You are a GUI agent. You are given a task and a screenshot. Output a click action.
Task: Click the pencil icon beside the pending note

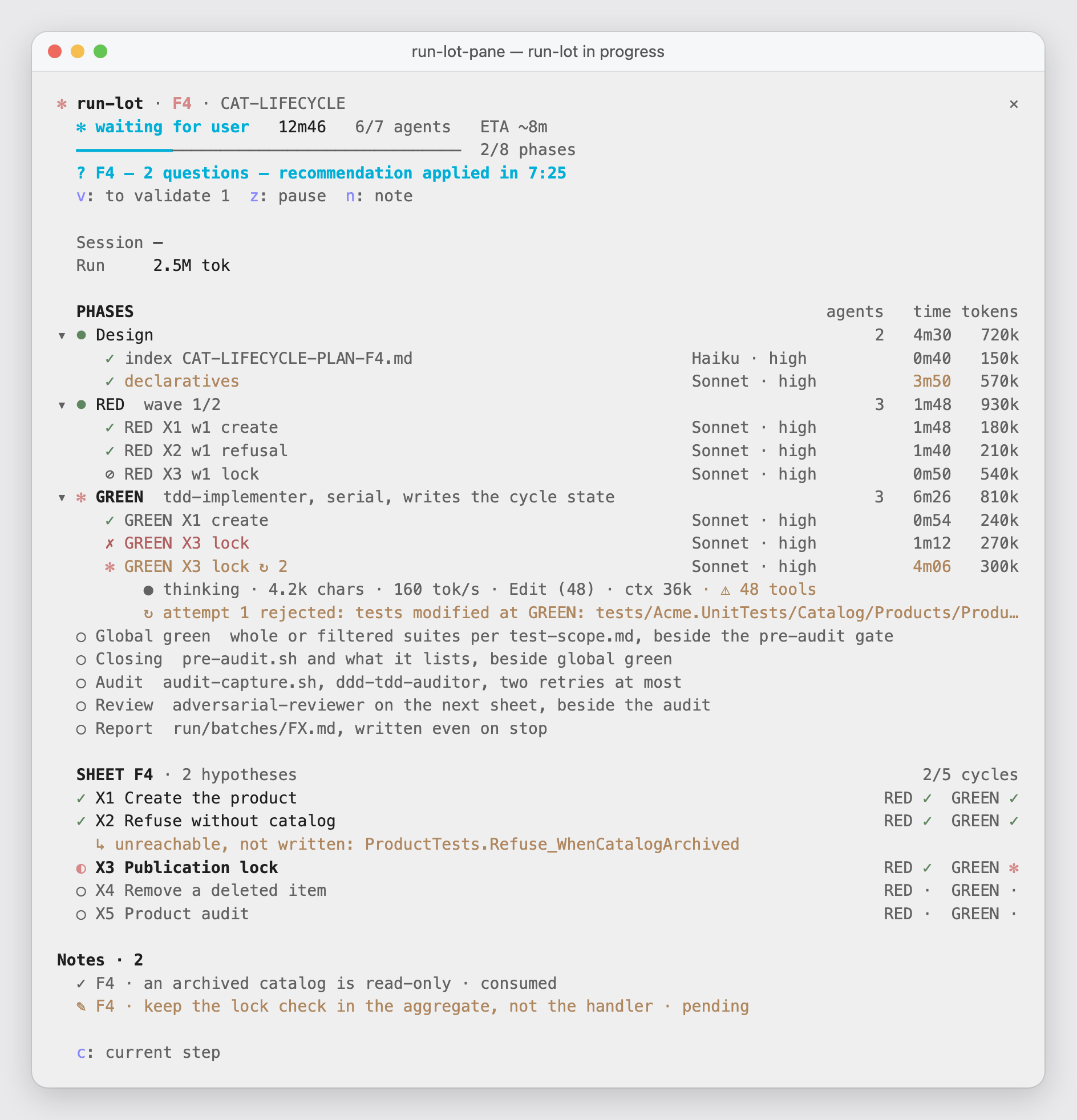pos(81,1007)
